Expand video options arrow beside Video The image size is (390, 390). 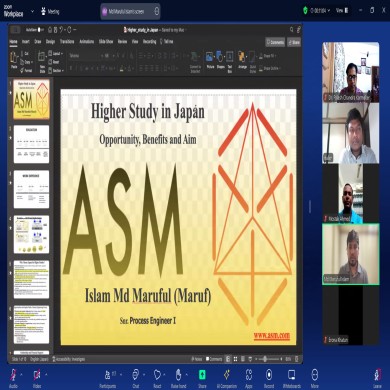click(46, 375)
